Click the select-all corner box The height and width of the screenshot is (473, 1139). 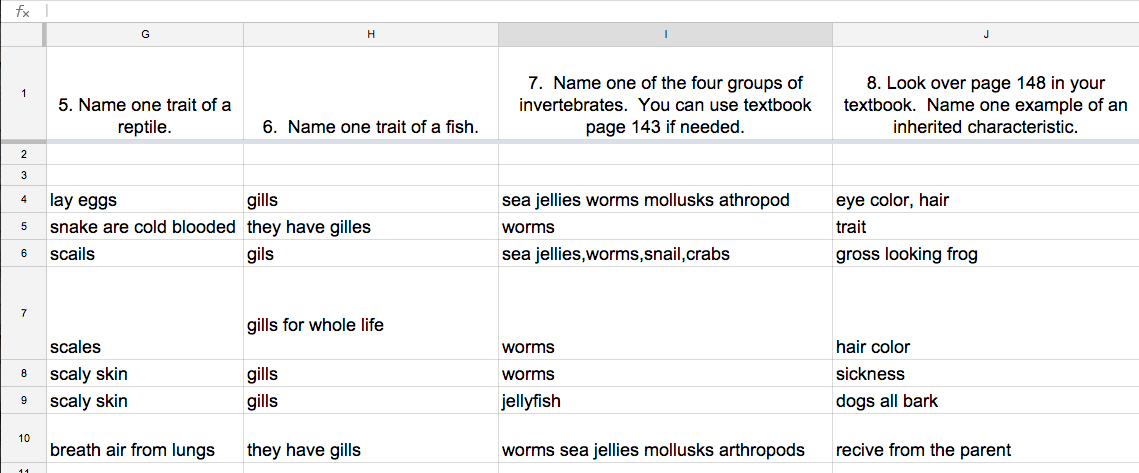click(x=23, y=34)
